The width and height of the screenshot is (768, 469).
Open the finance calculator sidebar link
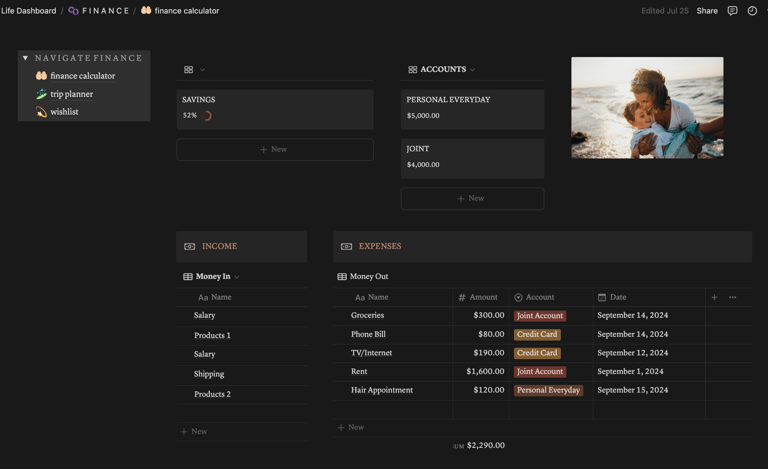82,76
